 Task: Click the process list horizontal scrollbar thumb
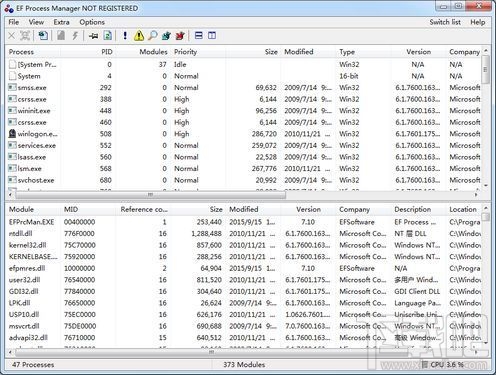pyautogui.click(x=150, y=195)
